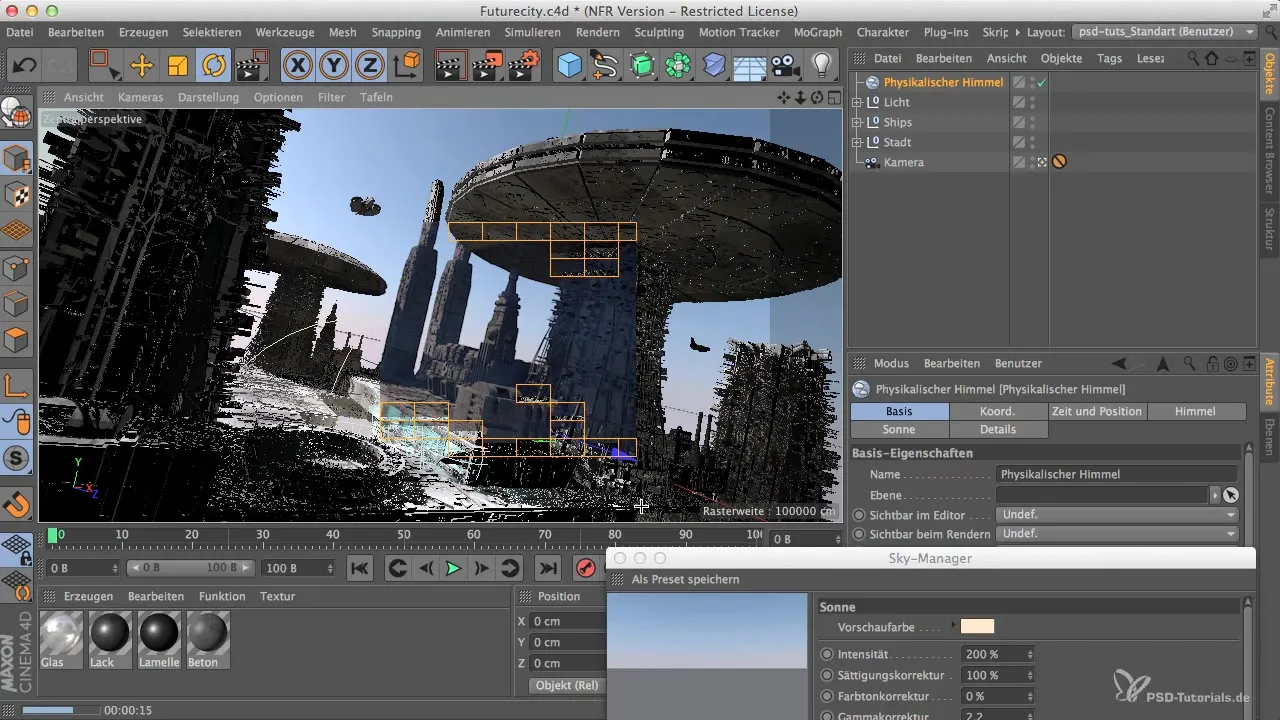Open Objekt (Rel) coordinate dropdown
This screenshot has height=720, width=1280.
(567, 685)
